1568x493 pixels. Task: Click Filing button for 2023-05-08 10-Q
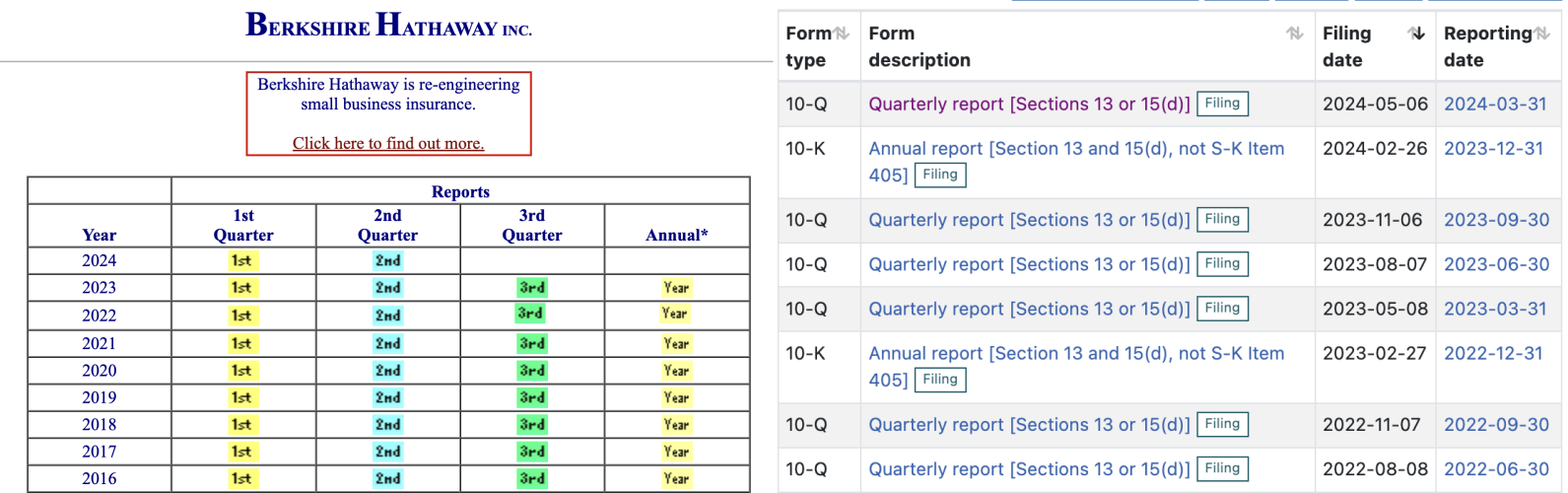coord(1222,309)
